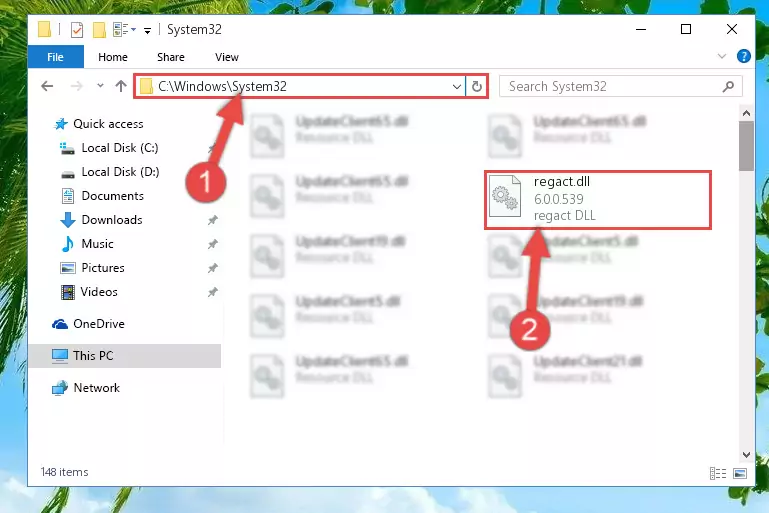
Task: Switch to the Share ribbon tab
Action: (171, 57)
